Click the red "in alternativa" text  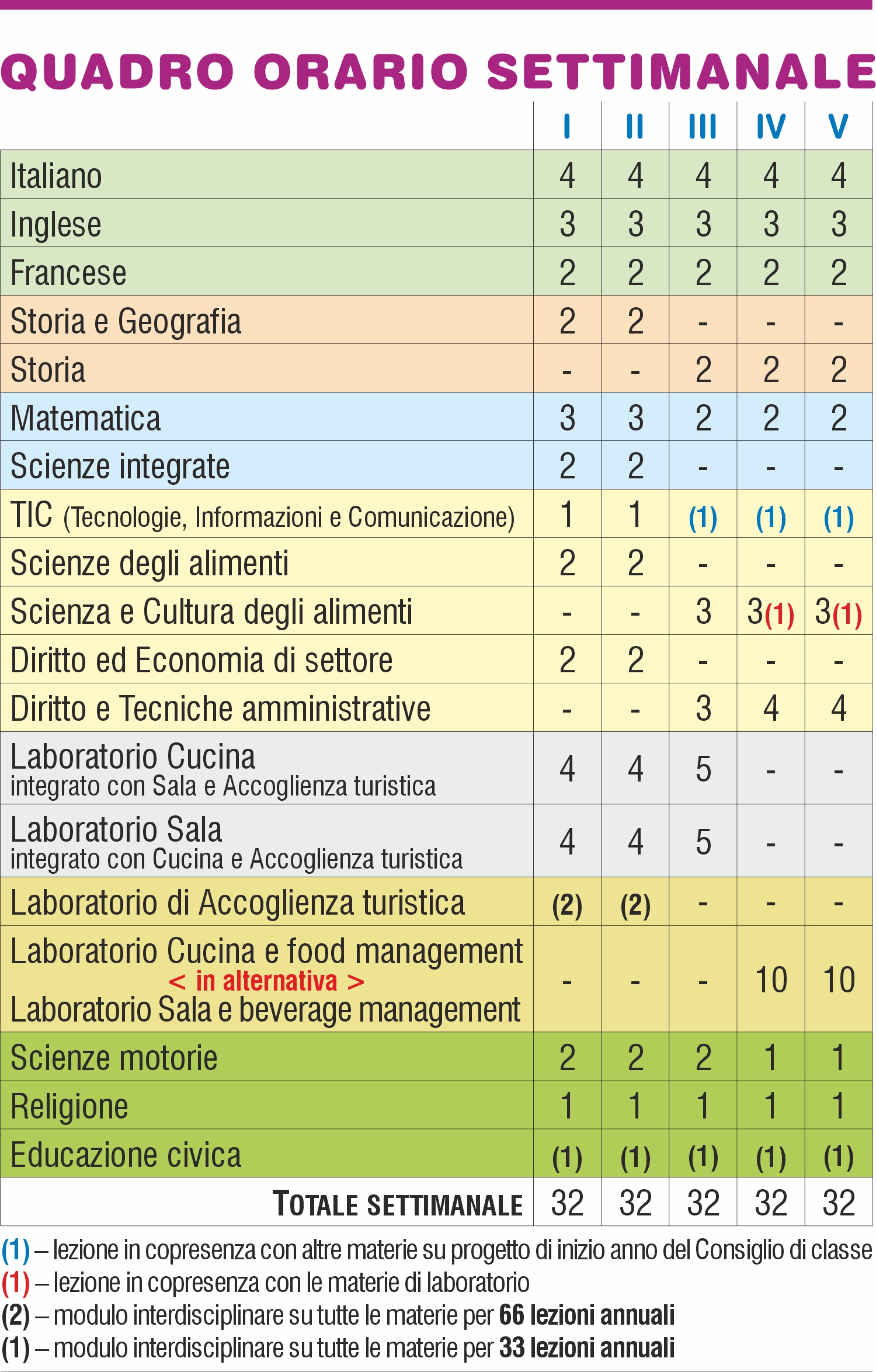(266, 981)
